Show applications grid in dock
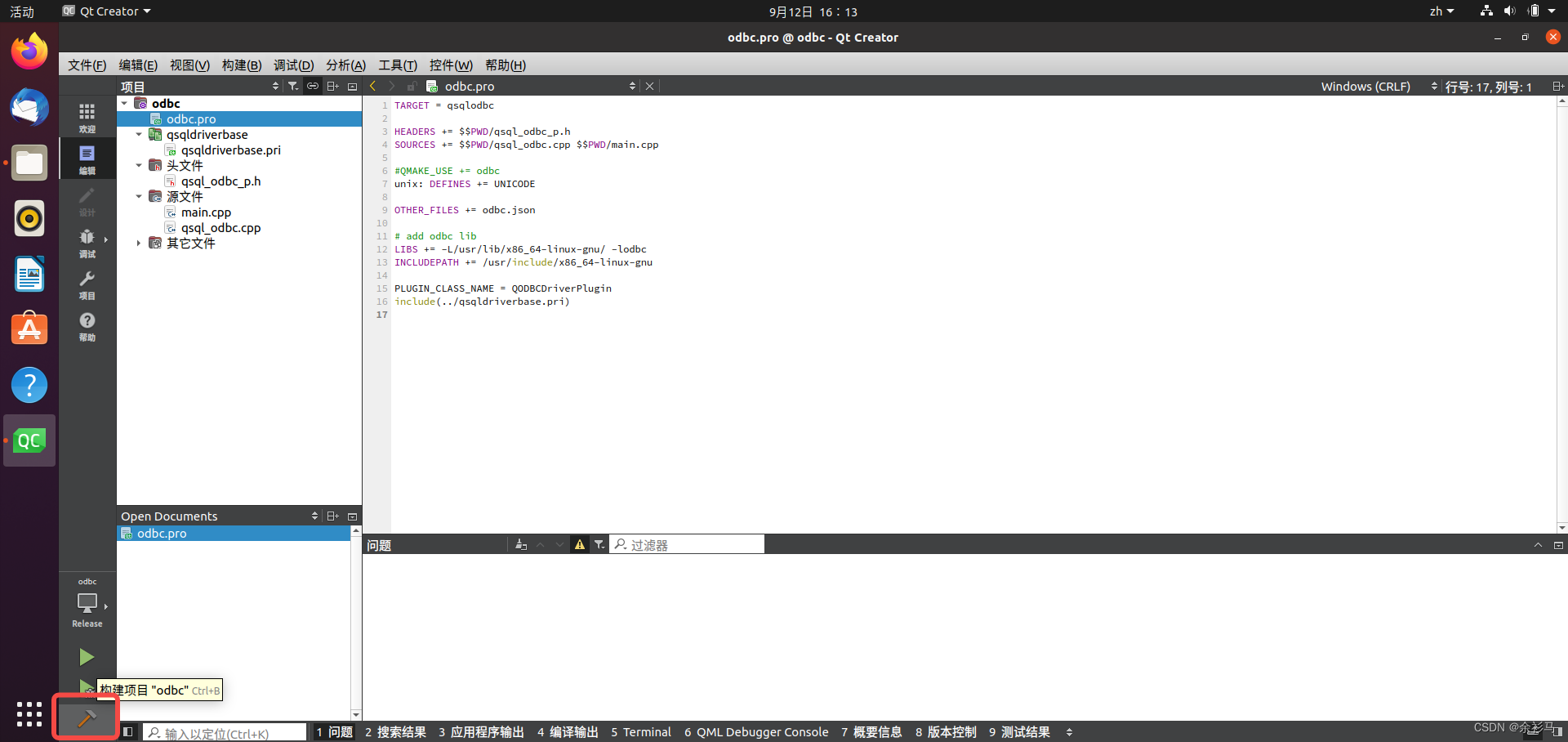The width and height of the screenshot is (1568, 742). [29, 713]
